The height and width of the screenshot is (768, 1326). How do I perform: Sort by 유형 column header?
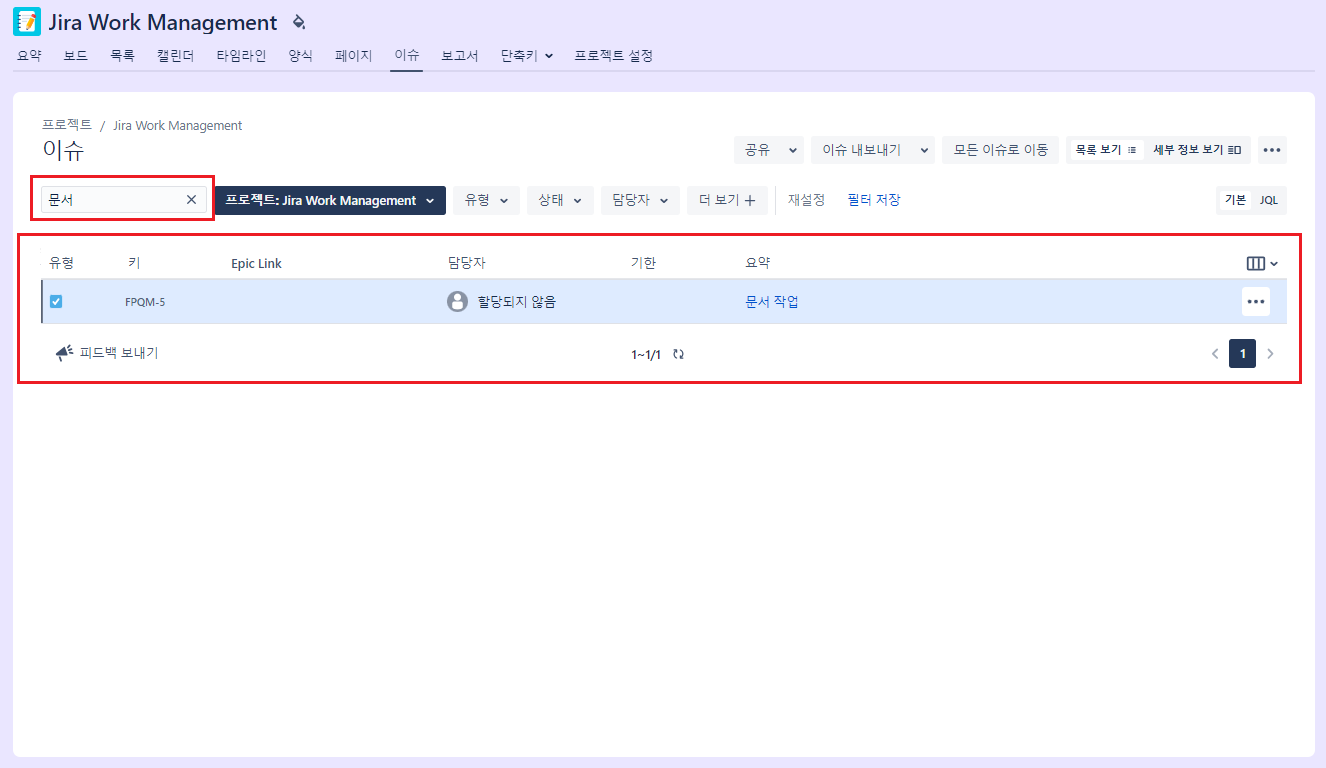click(x=61, y=263)
